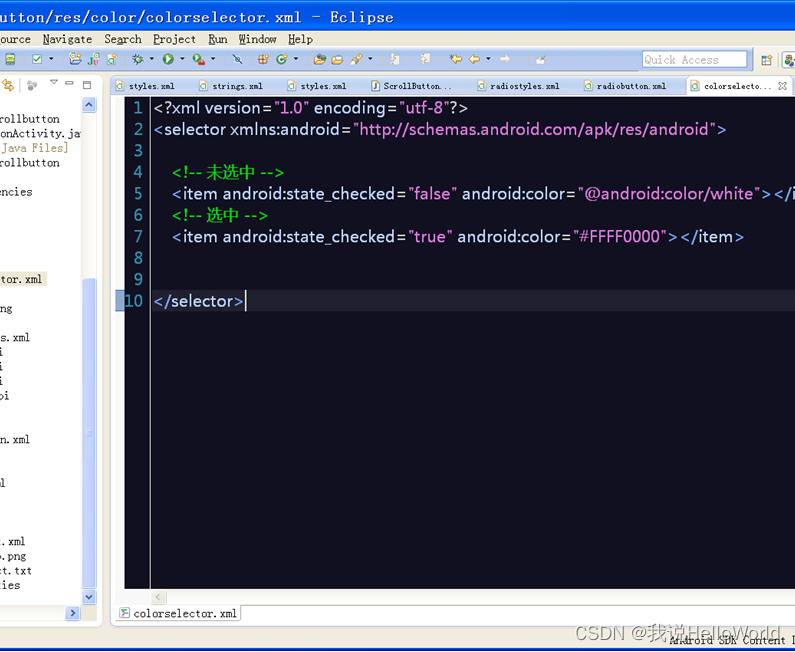The image size is (795, 652).
Task: Click the Open Perspective icon
Action: coord(767,60)
